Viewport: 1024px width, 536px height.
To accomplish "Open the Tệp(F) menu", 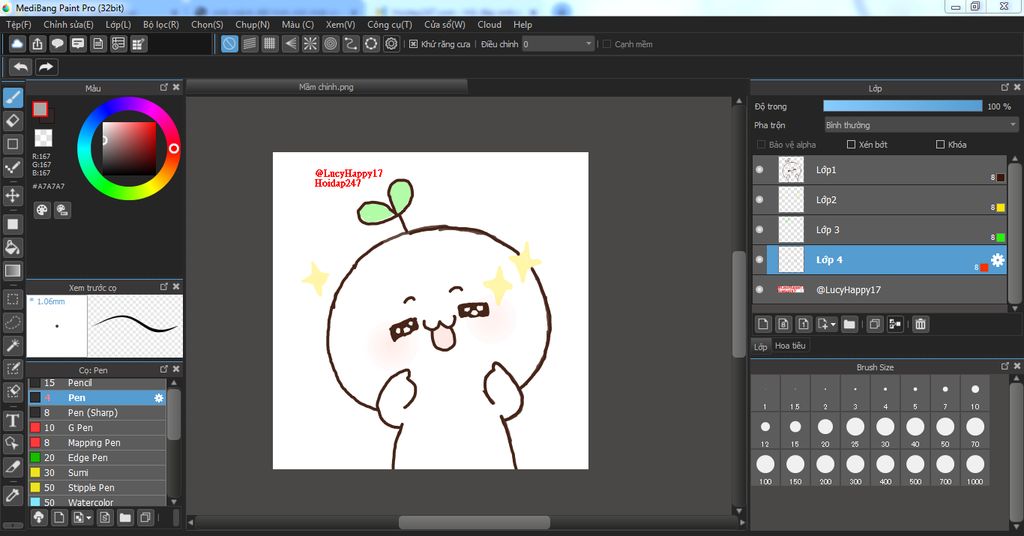I will (x=18, y=24).
